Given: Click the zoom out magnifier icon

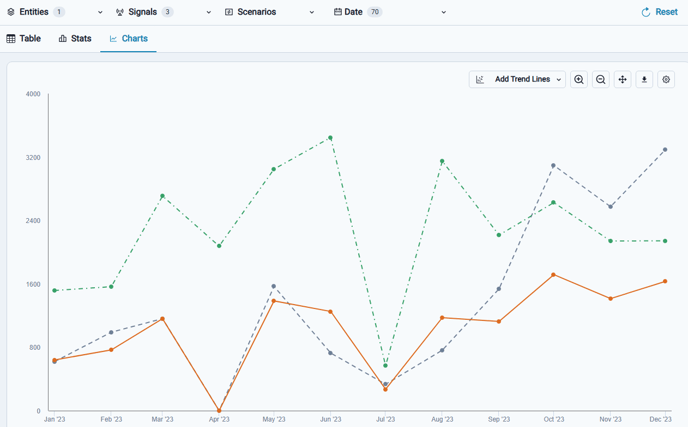Looking at the screenshot, I should [x=601, y=79].
